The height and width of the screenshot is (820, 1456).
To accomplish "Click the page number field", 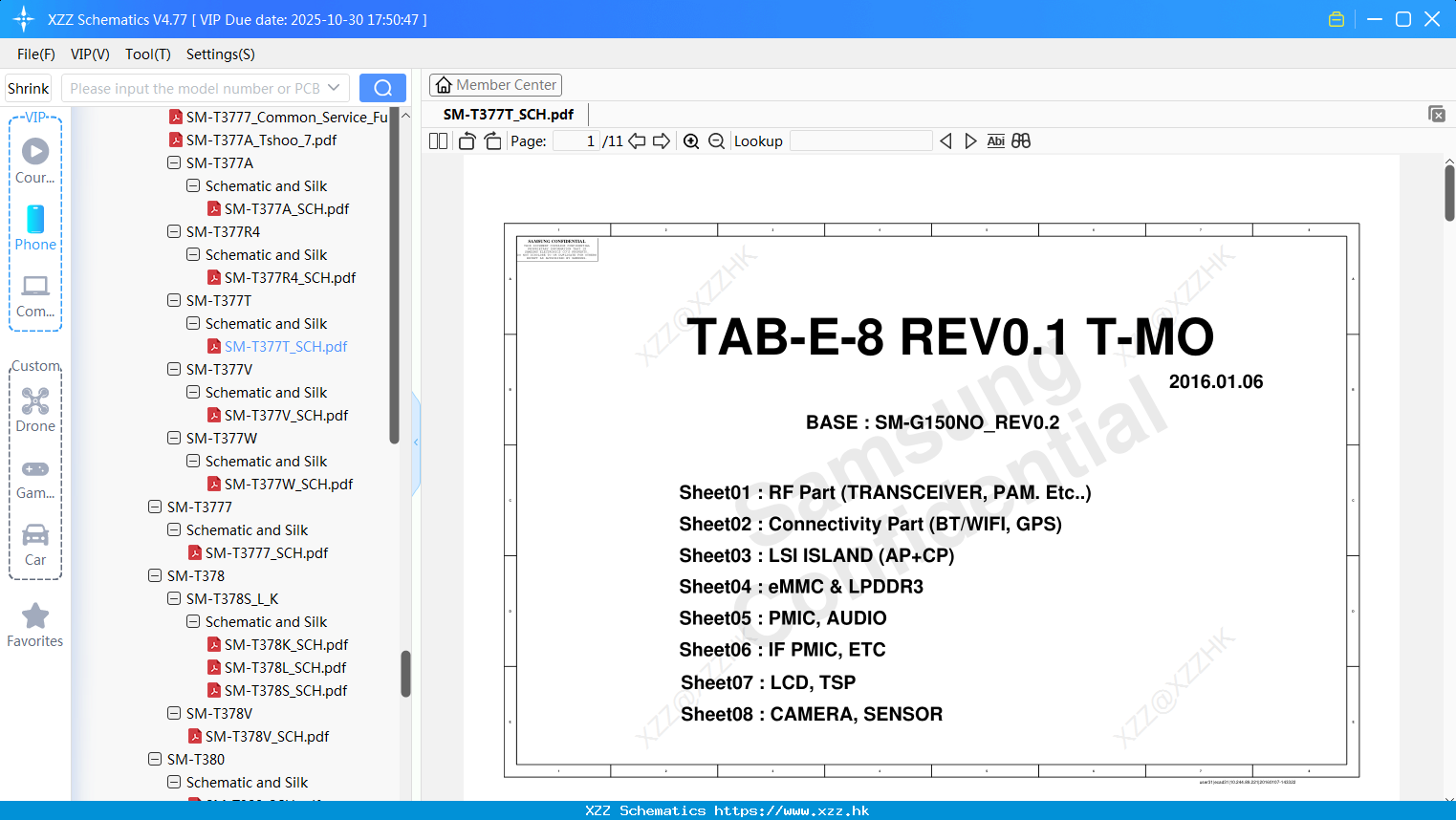I will [576, 140].
